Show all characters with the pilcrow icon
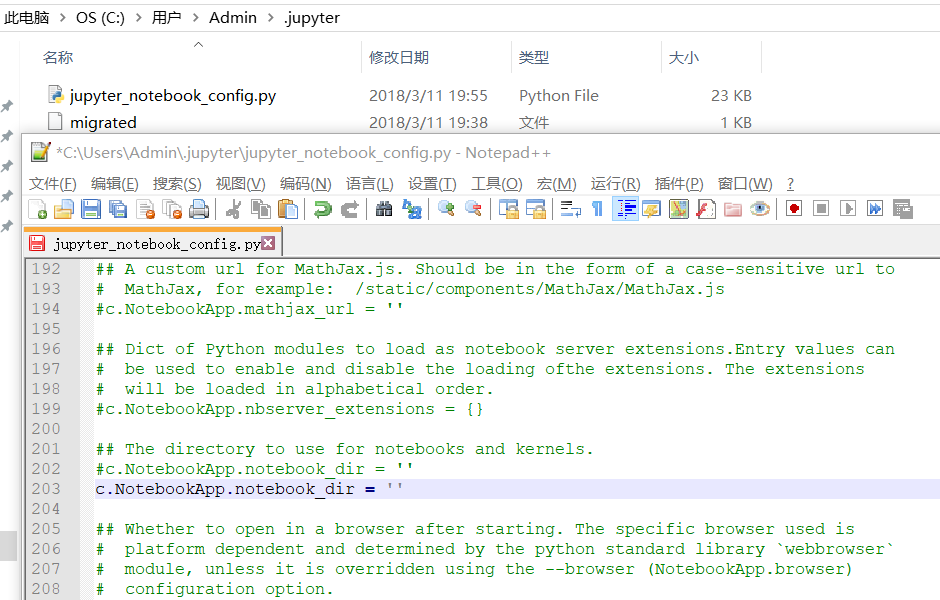Viewport: 940px width, 600px height. coord(597,209)
